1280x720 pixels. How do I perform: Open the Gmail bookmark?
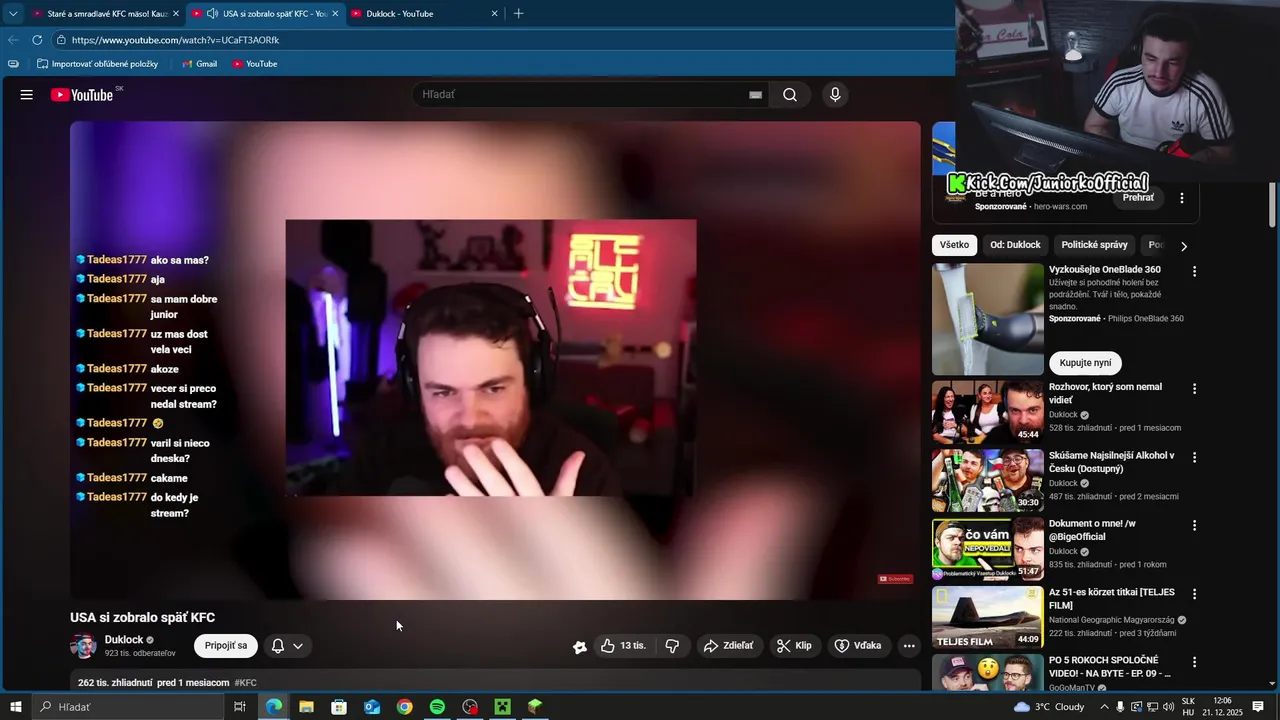pyautogui.click(x=199, y=64)
